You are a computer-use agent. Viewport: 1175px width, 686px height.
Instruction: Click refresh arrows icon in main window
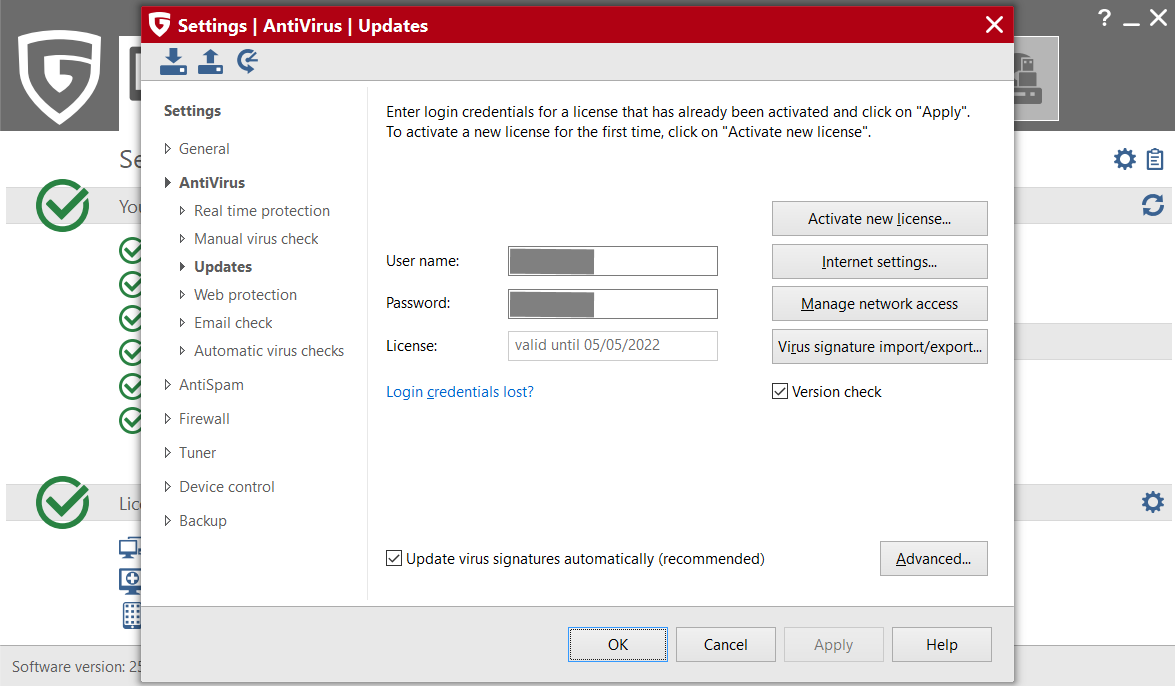[1153, 205]
